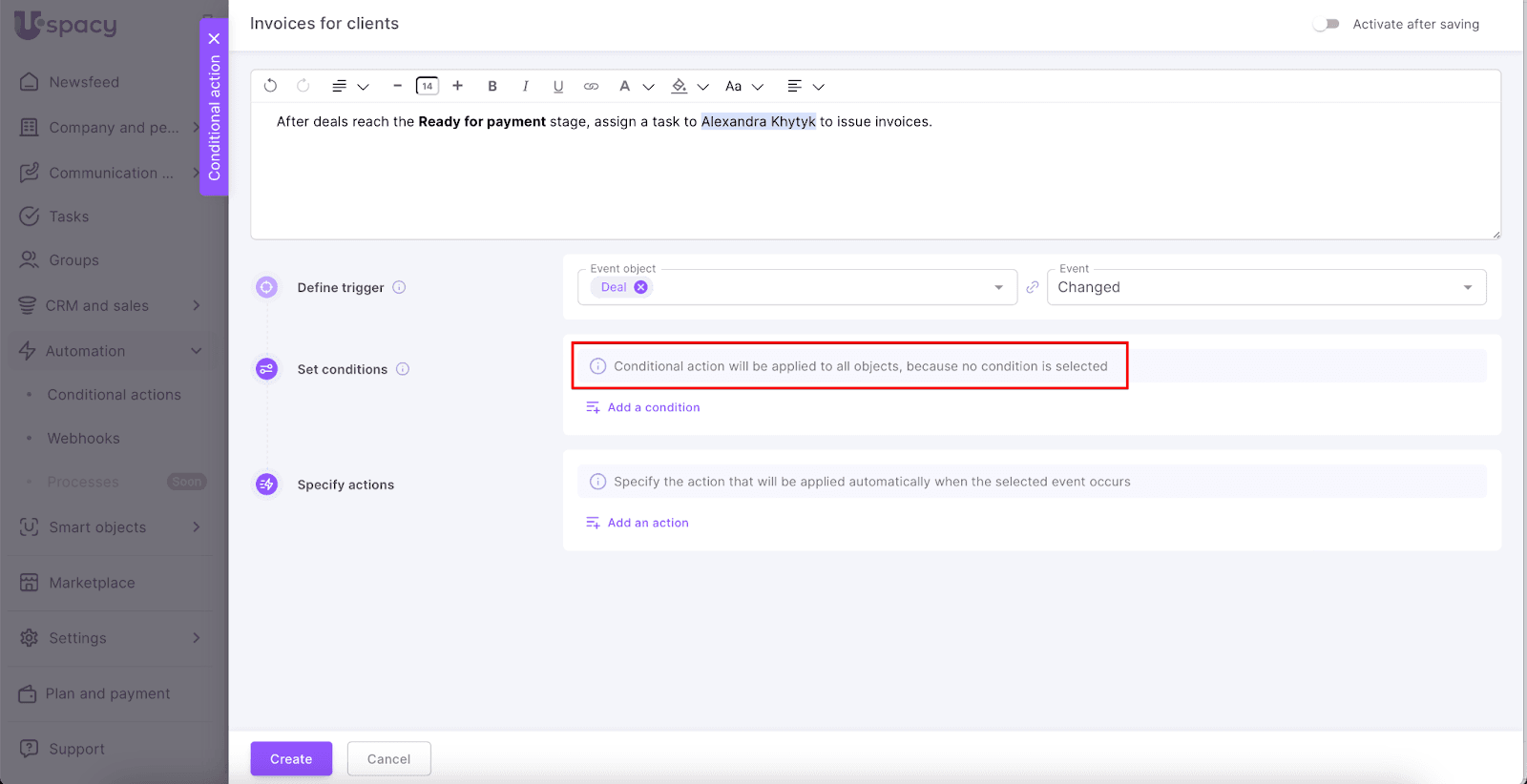Viewport: 1527px width, 784px height.
Task: Close the Conditional action panel
Action: [x=214, y=39]
